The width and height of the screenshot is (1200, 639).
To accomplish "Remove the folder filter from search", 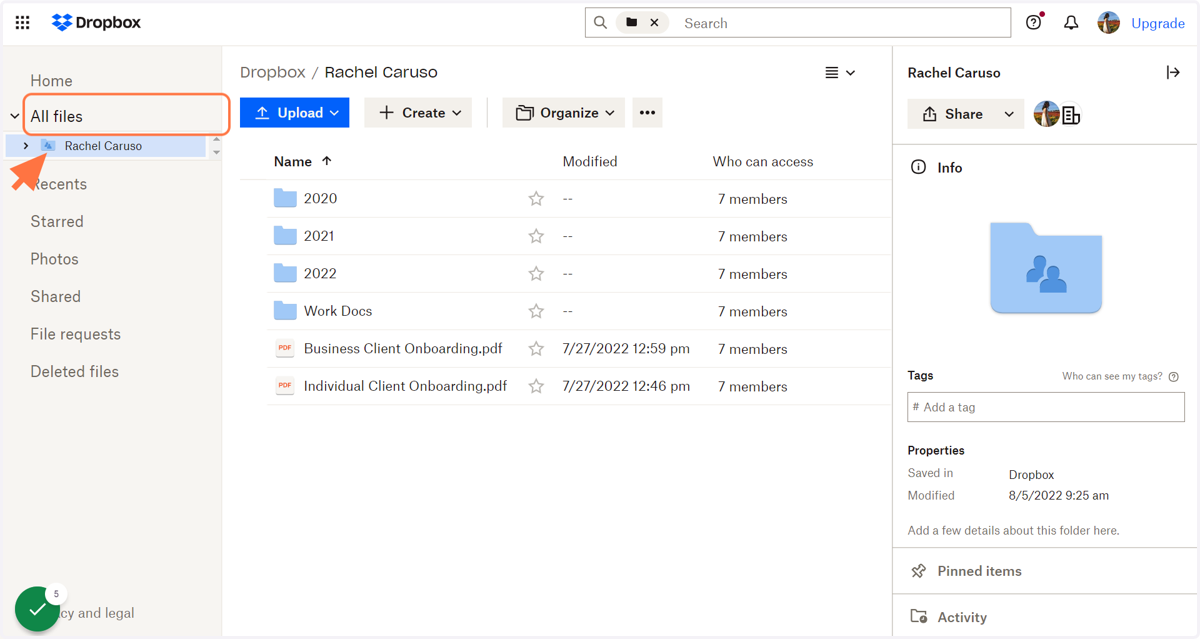I will [654, 22].
